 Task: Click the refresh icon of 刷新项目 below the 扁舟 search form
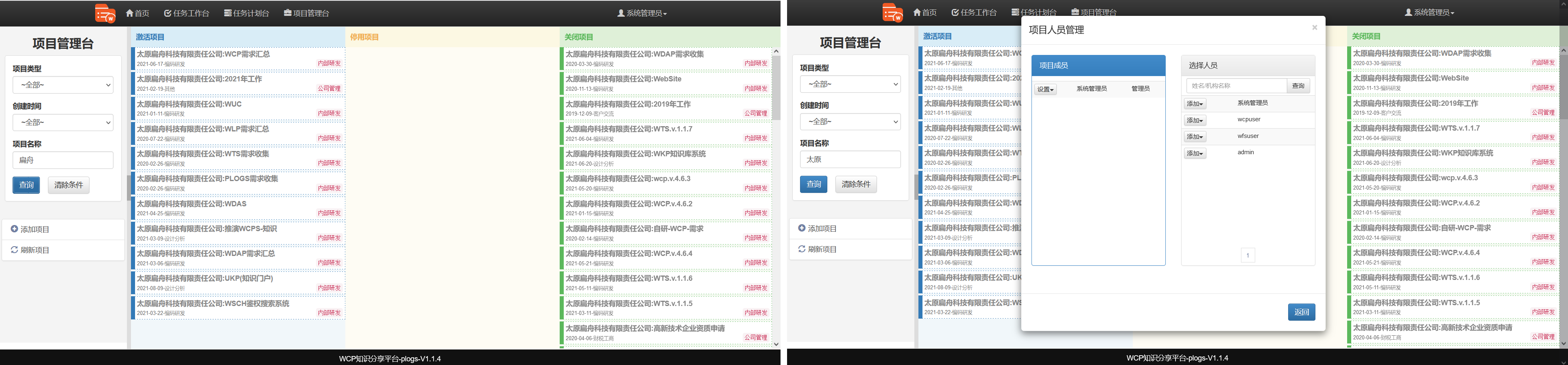coord(15,250)
